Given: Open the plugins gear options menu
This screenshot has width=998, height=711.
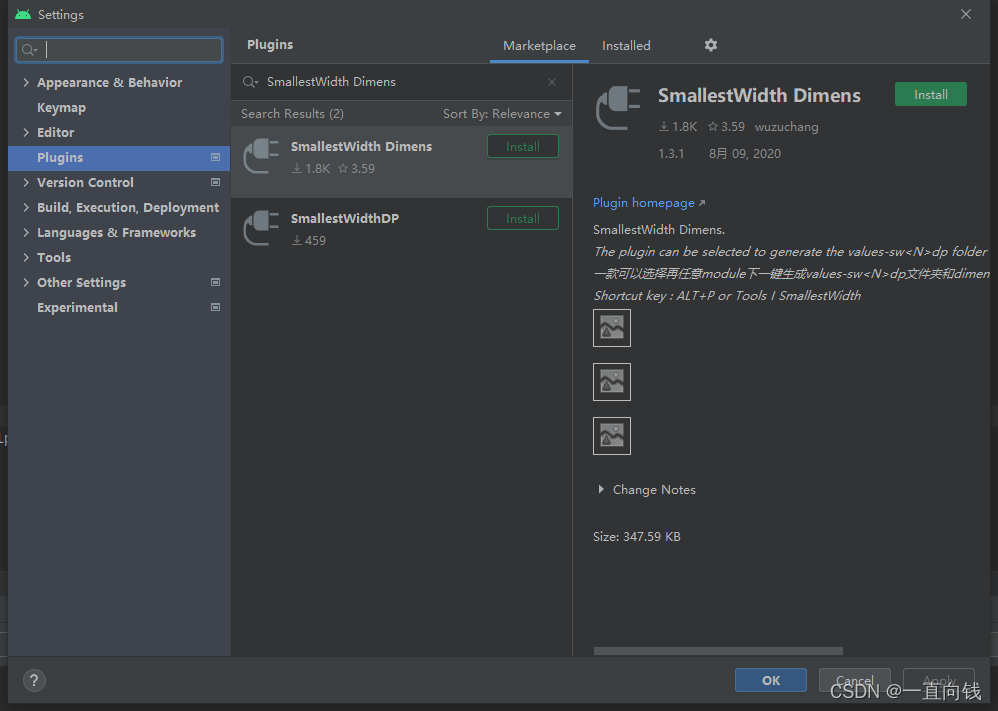Looking at the screenshot, I should coord(710,45).
